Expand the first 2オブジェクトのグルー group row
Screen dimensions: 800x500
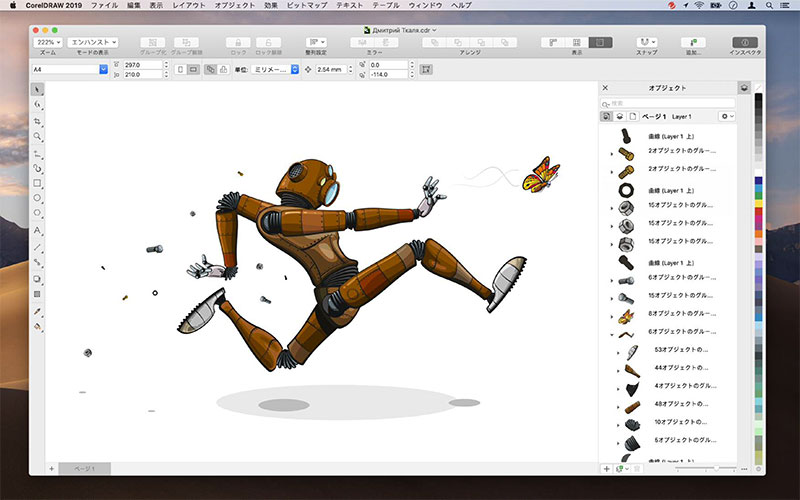click(612, 154)
